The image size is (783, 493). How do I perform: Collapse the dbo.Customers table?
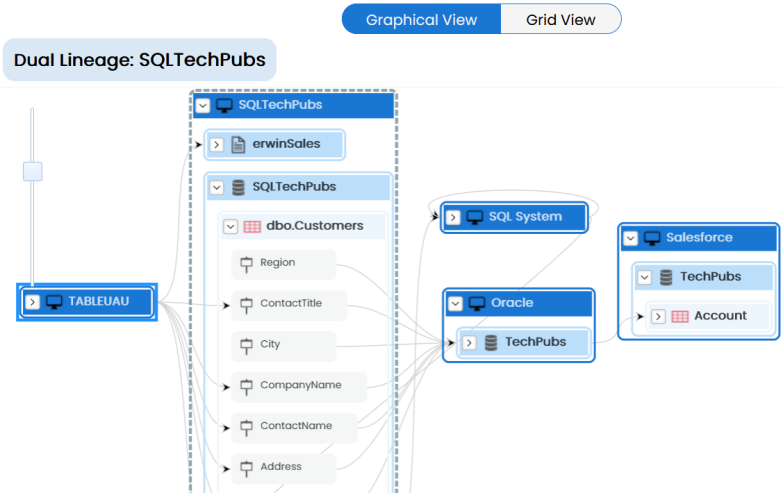(x=230, y=226)
